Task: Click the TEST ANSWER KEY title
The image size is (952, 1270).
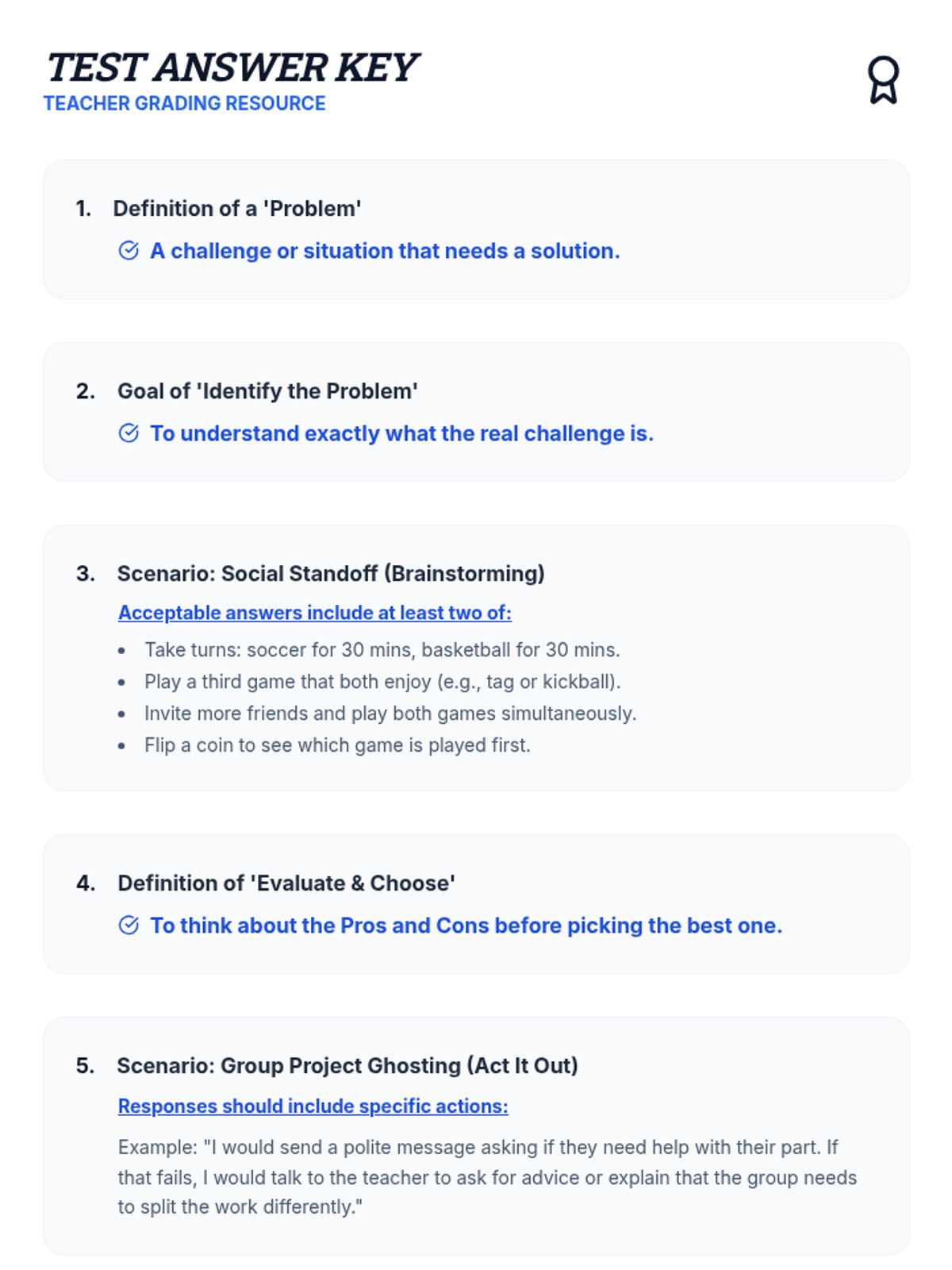Action: (x=232, y=67)
